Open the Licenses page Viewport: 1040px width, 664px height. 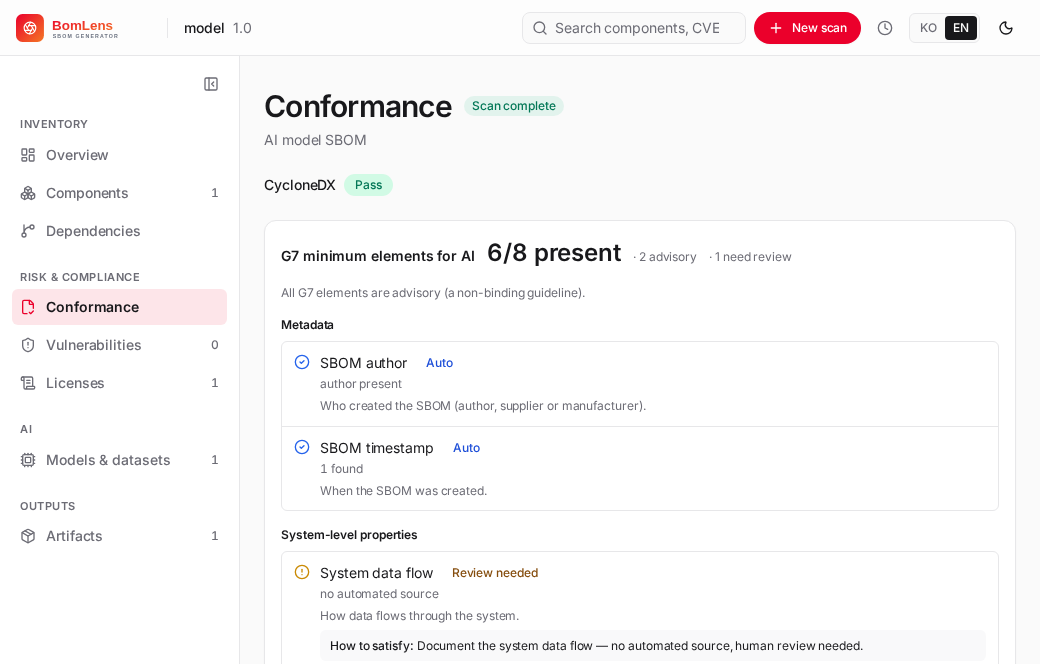(119, 383)
